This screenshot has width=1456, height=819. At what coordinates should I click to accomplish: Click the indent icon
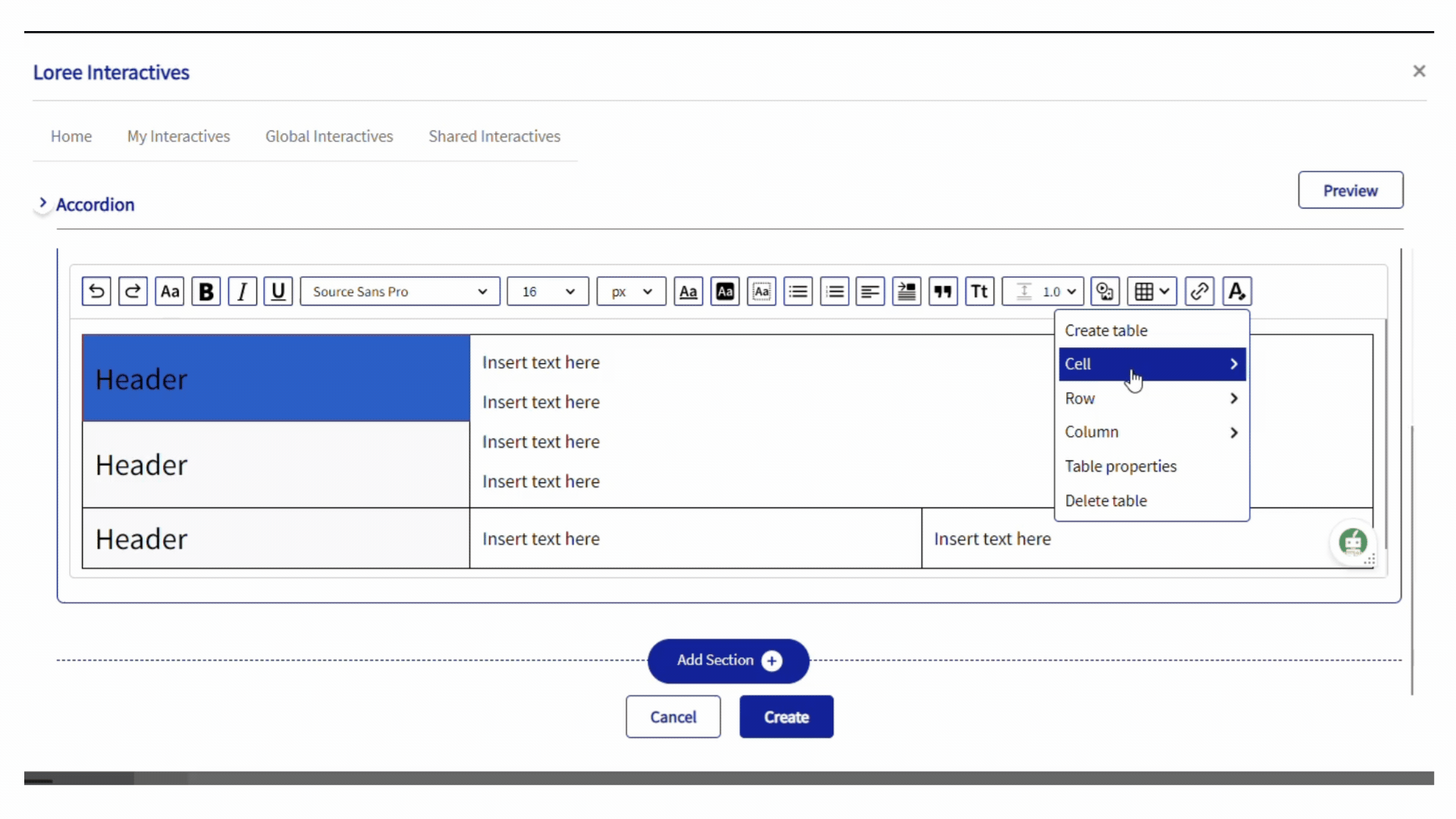point(907,291)
